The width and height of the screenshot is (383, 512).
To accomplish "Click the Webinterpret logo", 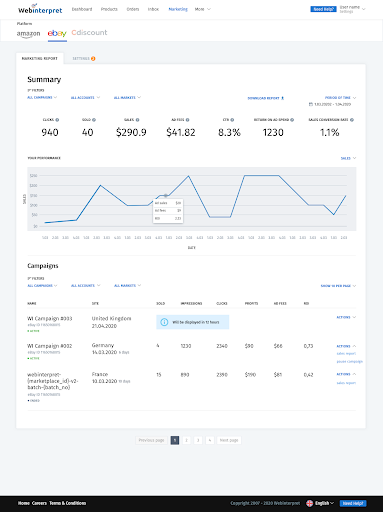I will pos(40,9).
